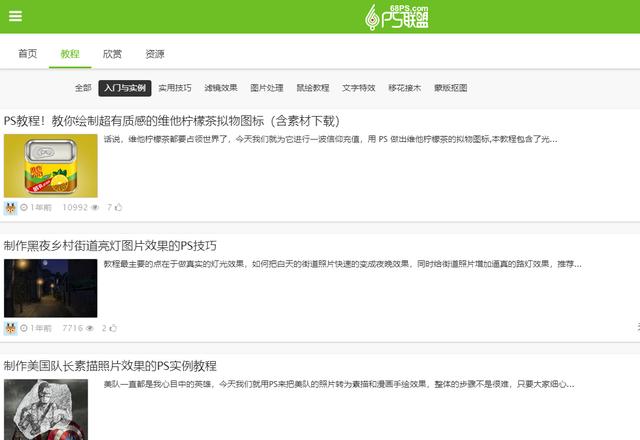The image size is (640, 440).
Task: Open the 蒙版抠图 category
Action: 451,88
